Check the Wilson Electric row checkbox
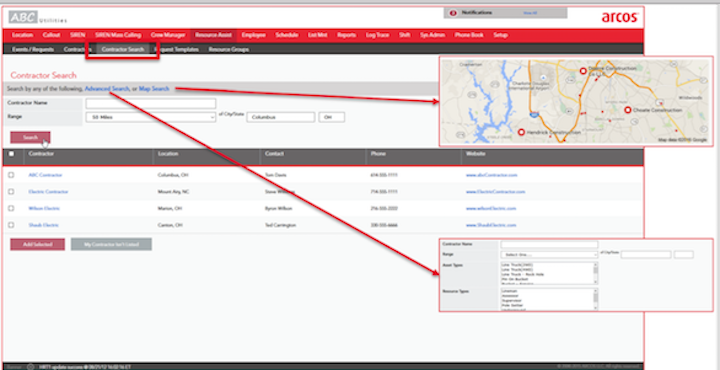Screen dimensions: 720x370 point(11,208)
